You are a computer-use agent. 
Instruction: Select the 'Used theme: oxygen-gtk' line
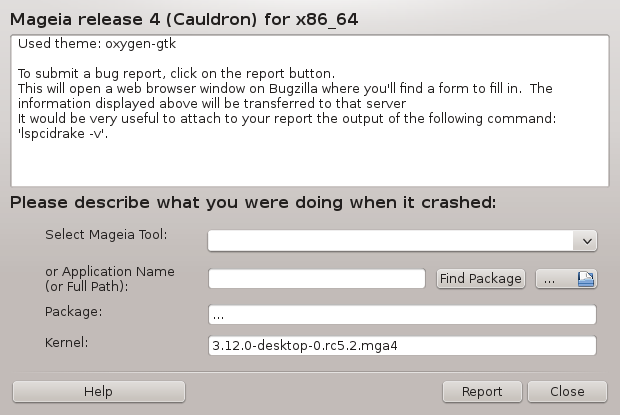97,43
